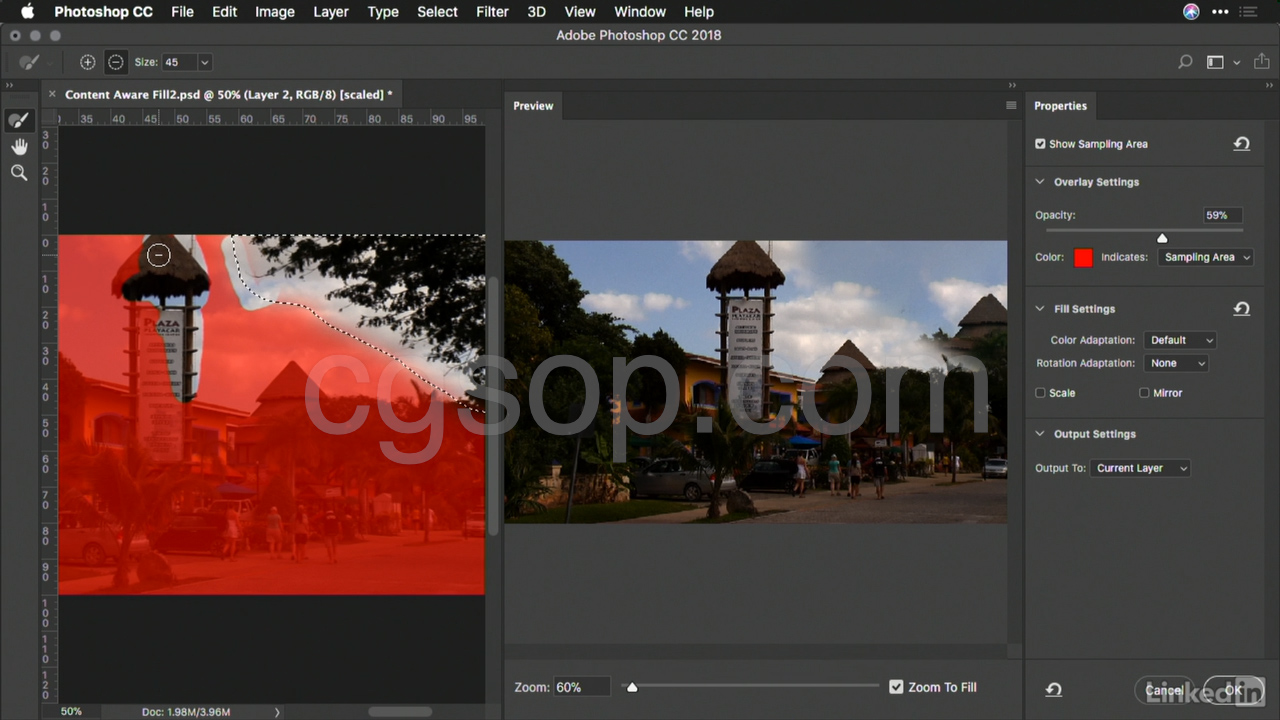Viewport: 1280px width, 720px height.
Task: Open the Preview panel menu icon
Action: pyautogui.click(x=1011, y=106)
